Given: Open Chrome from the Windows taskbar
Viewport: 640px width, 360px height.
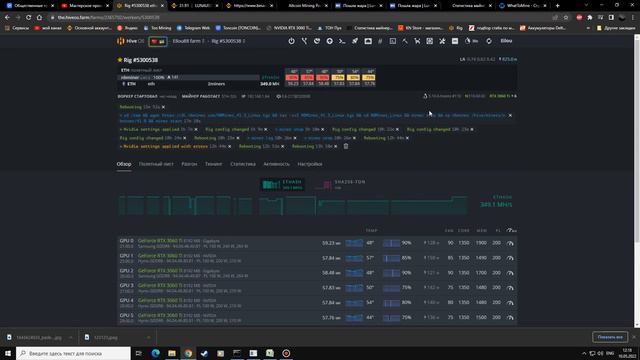Looking at the screenshot, I should pos(188,353).
